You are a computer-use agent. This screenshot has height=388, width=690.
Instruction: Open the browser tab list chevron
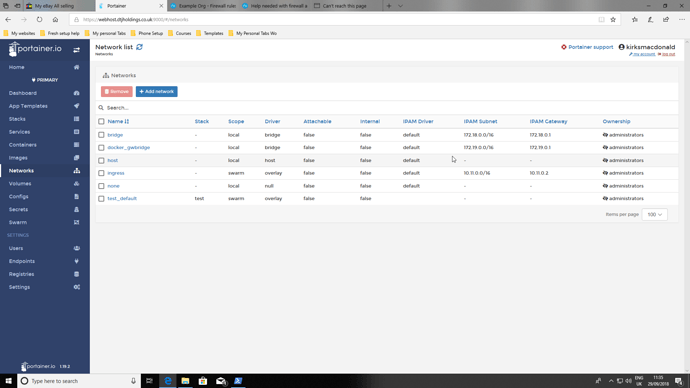coord(400,6)
